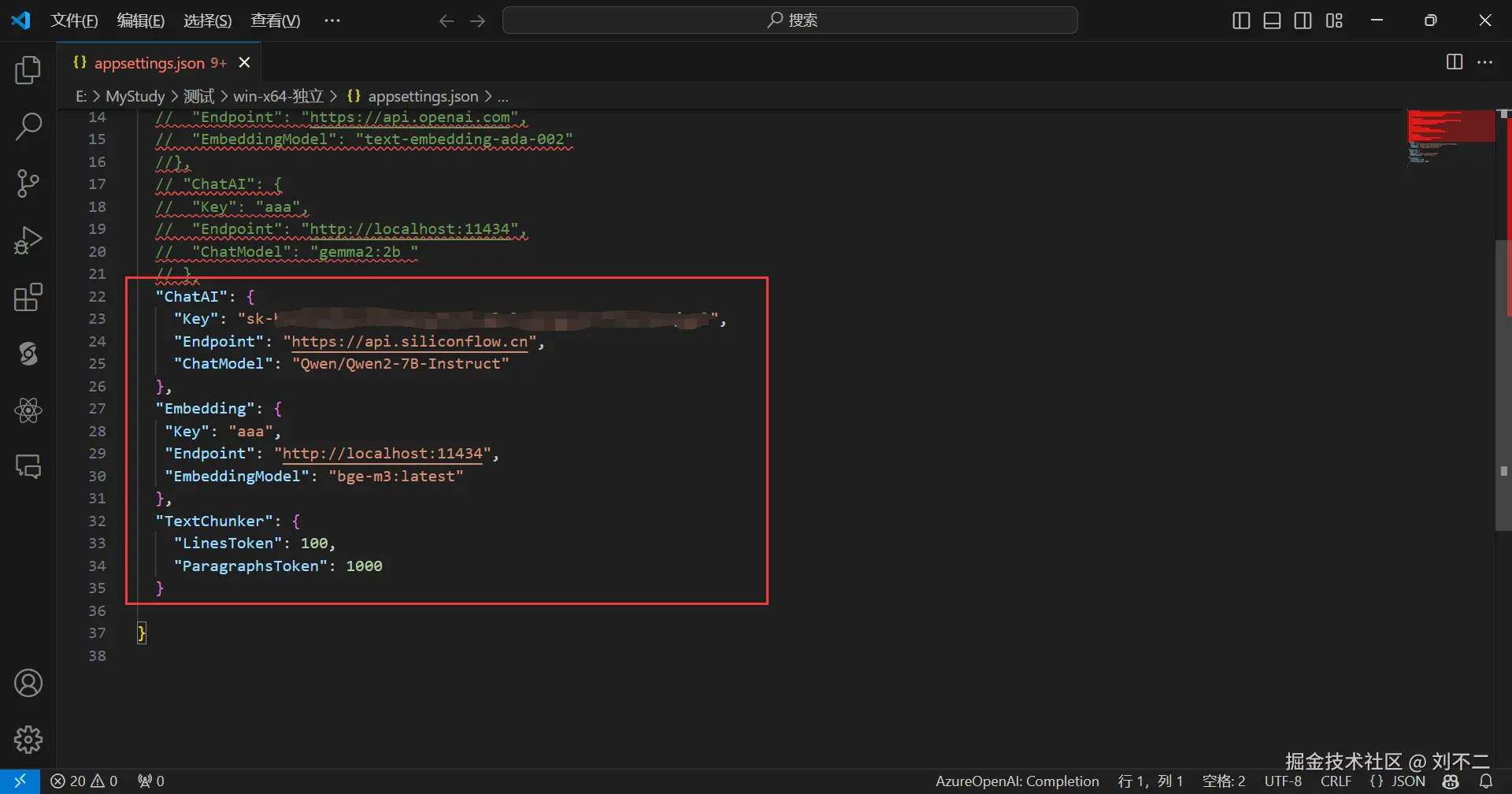The width and height of the screenshot is (1512, 794).
Task: Open editor More Actions menu
Action: pyautogui.click(x=1485, y=62)
